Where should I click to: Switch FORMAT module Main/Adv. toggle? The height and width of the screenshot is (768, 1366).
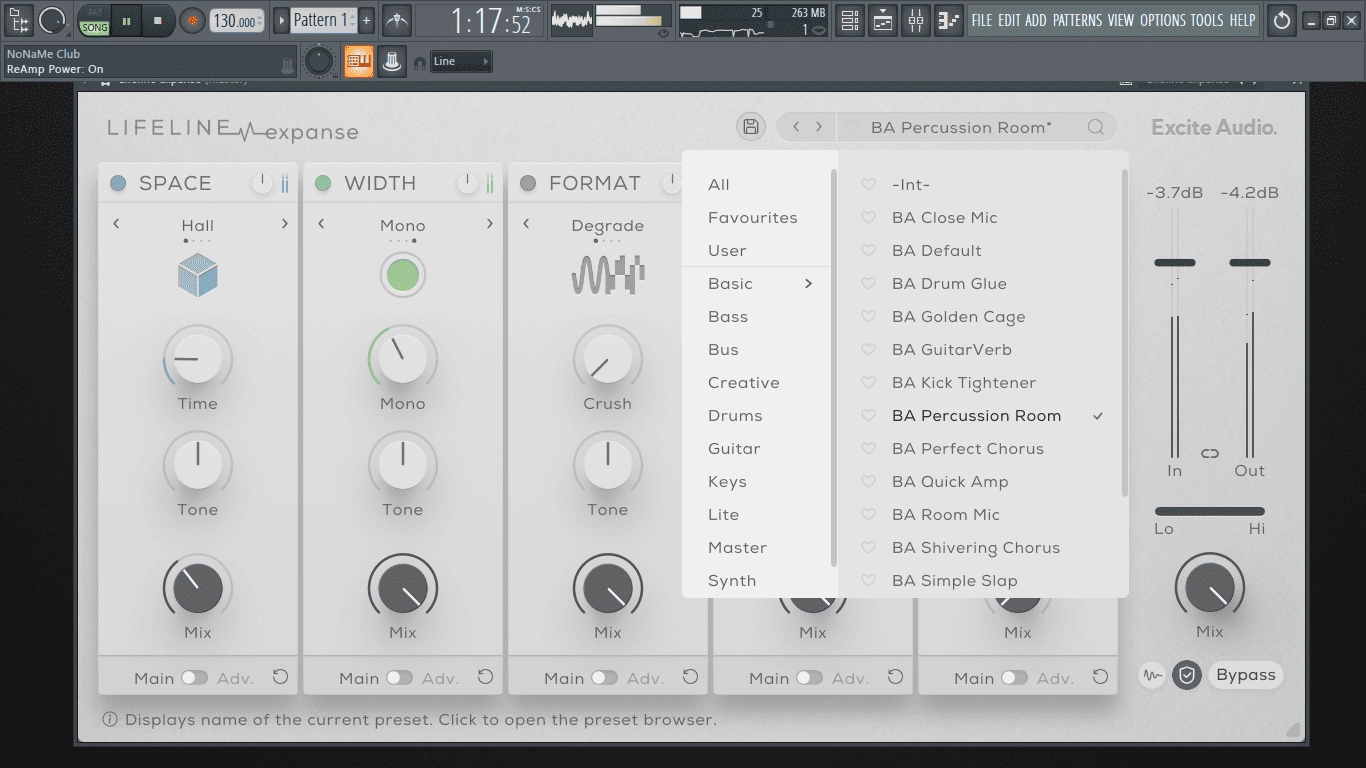604,678
